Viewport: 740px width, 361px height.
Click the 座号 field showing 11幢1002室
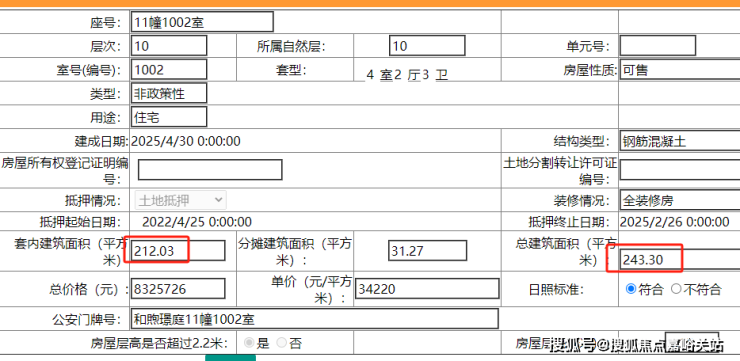[x=202, y=22]
